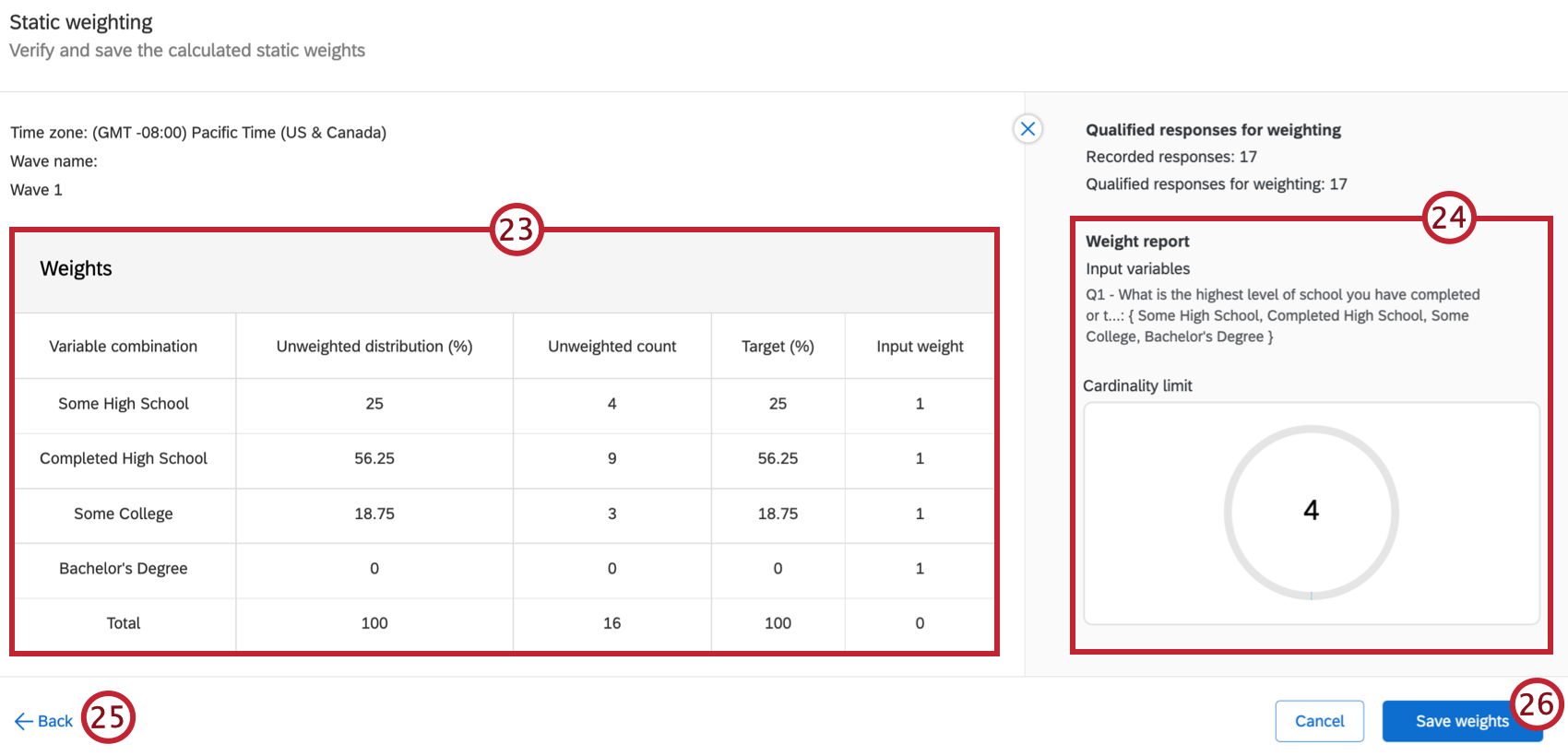Close the weight report side panel
Viewport: 1568px width, 756px height.
coord(1028,129)
